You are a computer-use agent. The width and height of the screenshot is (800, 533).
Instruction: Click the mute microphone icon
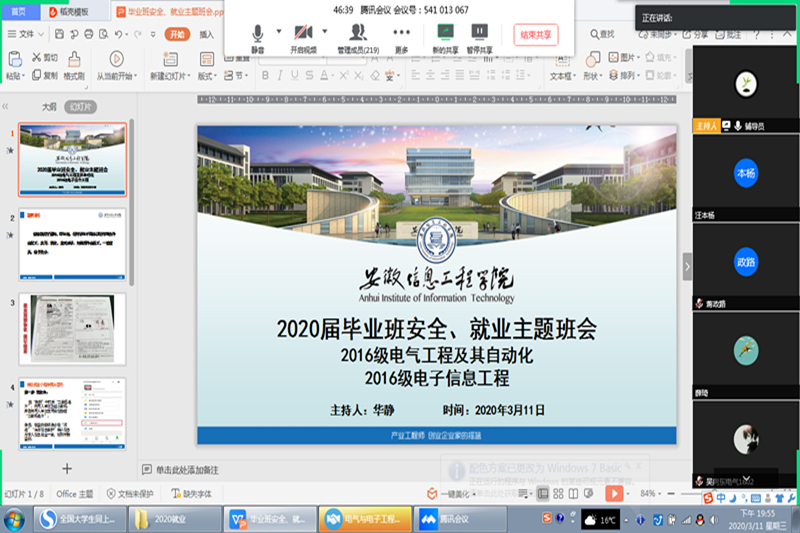coord(258,33)
